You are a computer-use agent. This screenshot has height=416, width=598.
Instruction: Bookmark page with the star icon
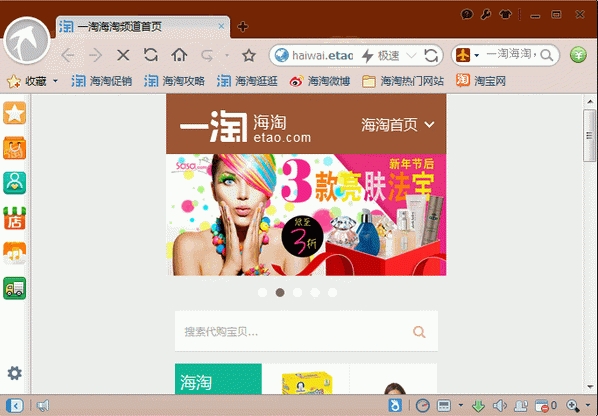pos(249,55)
